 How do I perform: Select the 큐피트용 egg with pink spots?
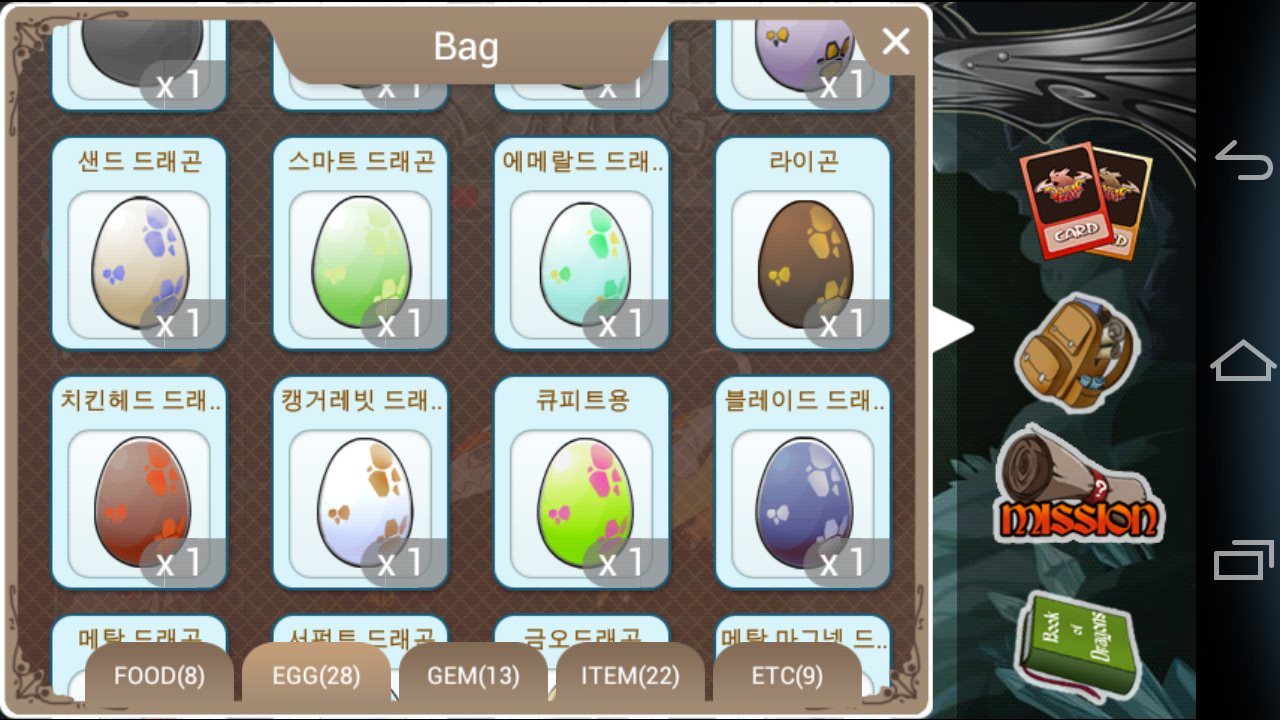tap(582, 482)
